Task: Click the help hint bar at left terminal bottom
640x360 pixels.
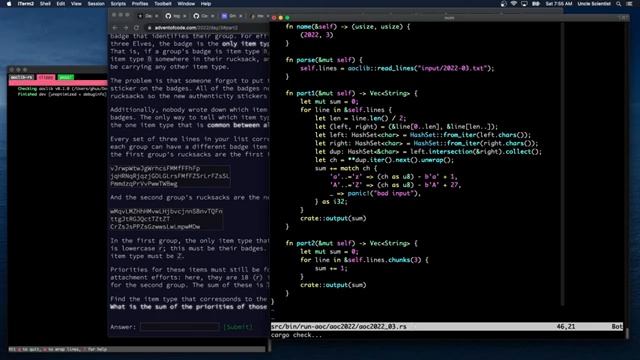Action: (x=137, y=349)
